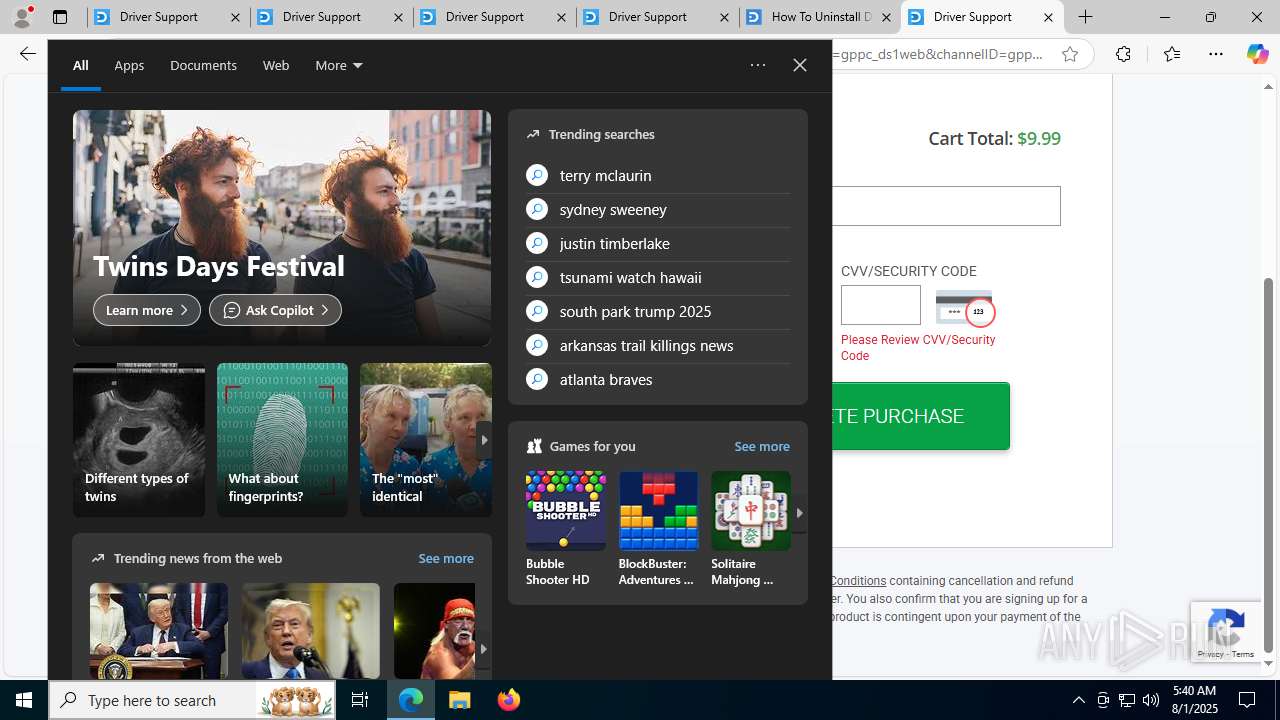Screen dimensions: 1280x720
Task: Open Task View in taskbar
Action: (360, 700)
